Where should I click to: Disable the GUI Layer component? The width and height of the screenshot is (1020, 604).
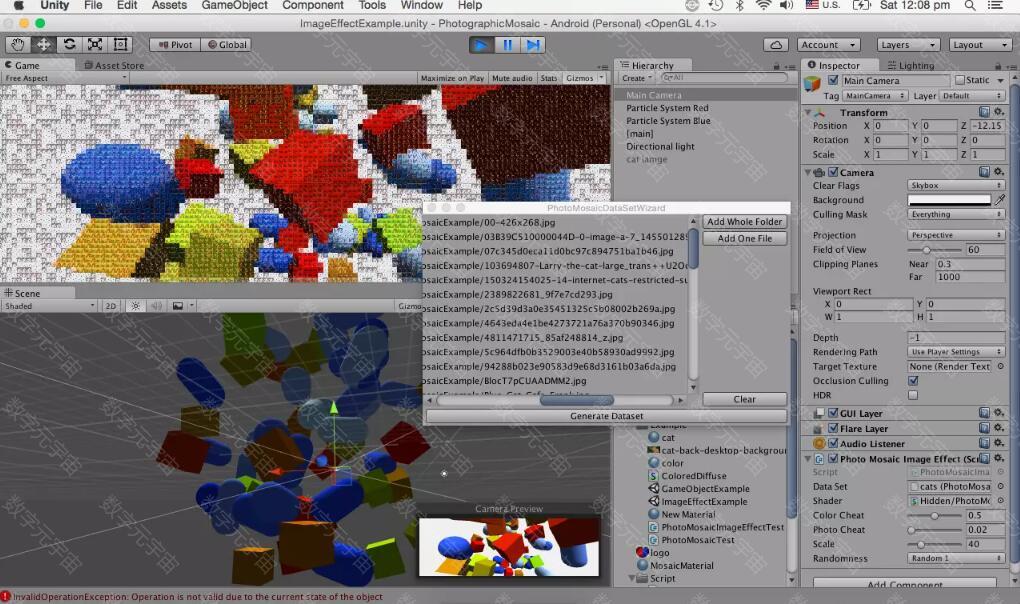[833, 413]
